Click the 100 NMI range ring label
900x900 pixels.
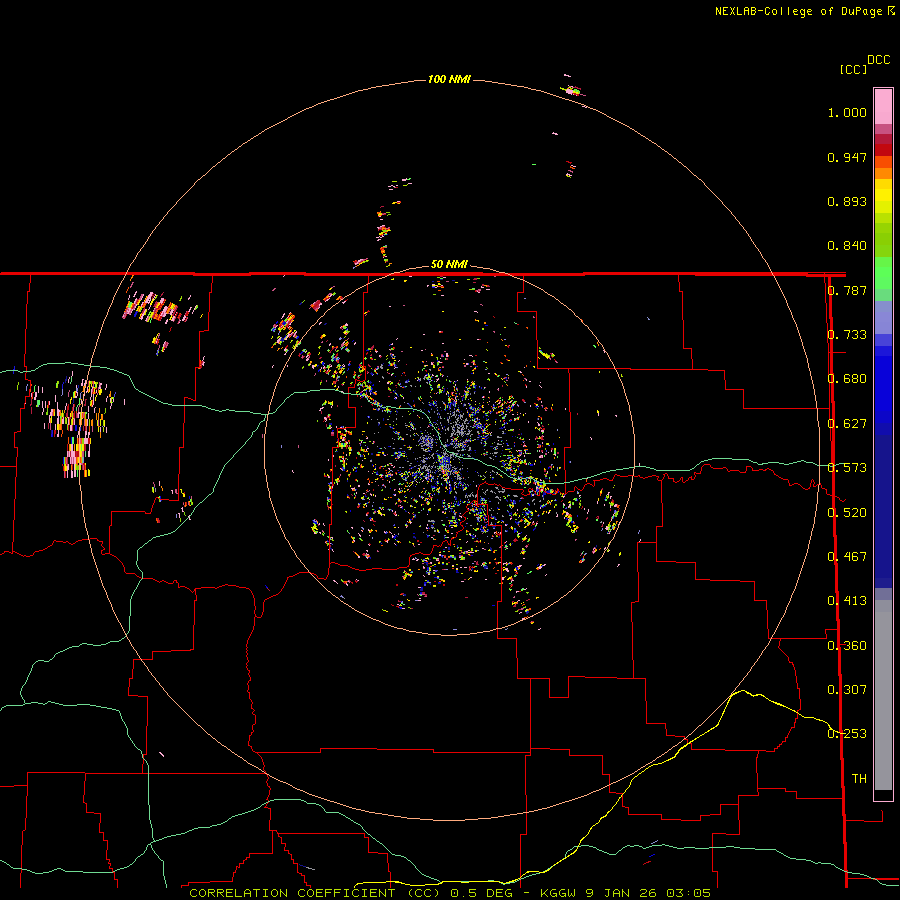[449, 79]
